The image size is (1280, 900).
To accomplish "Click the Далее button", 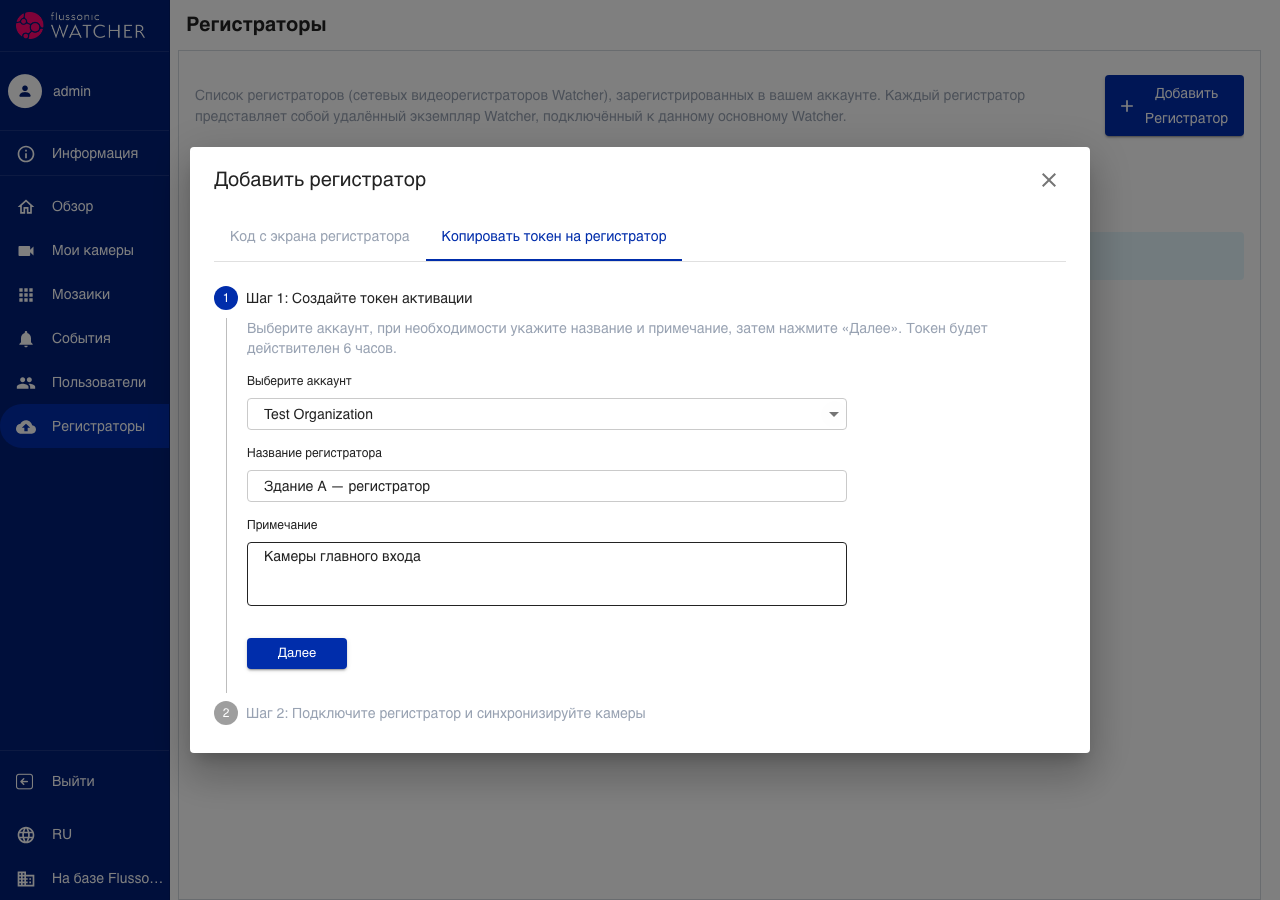I will (297, 653).
